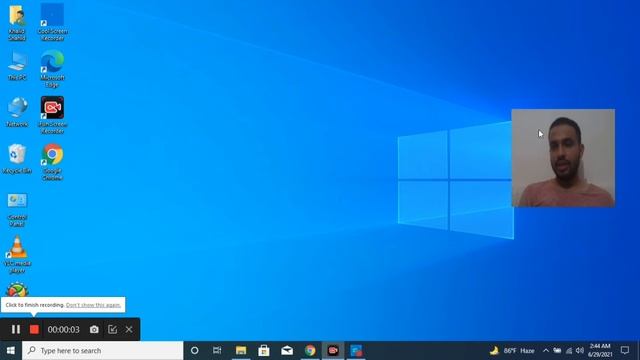Open the Mail app from the taskbar
Image resolution: width=640 pixels, height=360 pixels.
point(287,351)
